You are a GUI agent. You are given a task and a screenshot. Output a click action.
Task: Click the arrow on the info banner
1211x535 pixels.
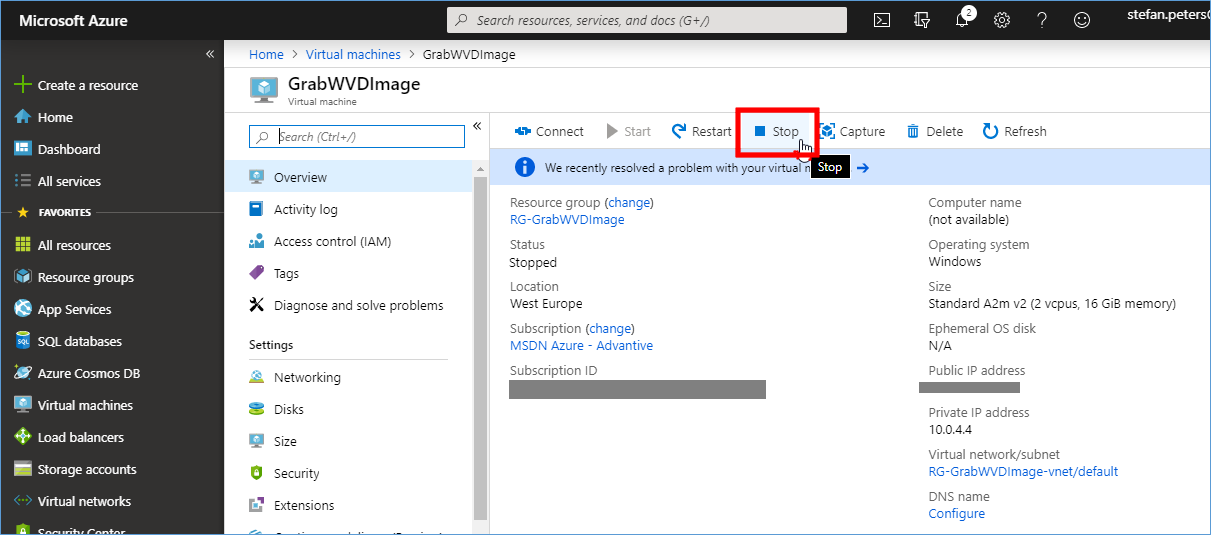click(x=863, y=168)
